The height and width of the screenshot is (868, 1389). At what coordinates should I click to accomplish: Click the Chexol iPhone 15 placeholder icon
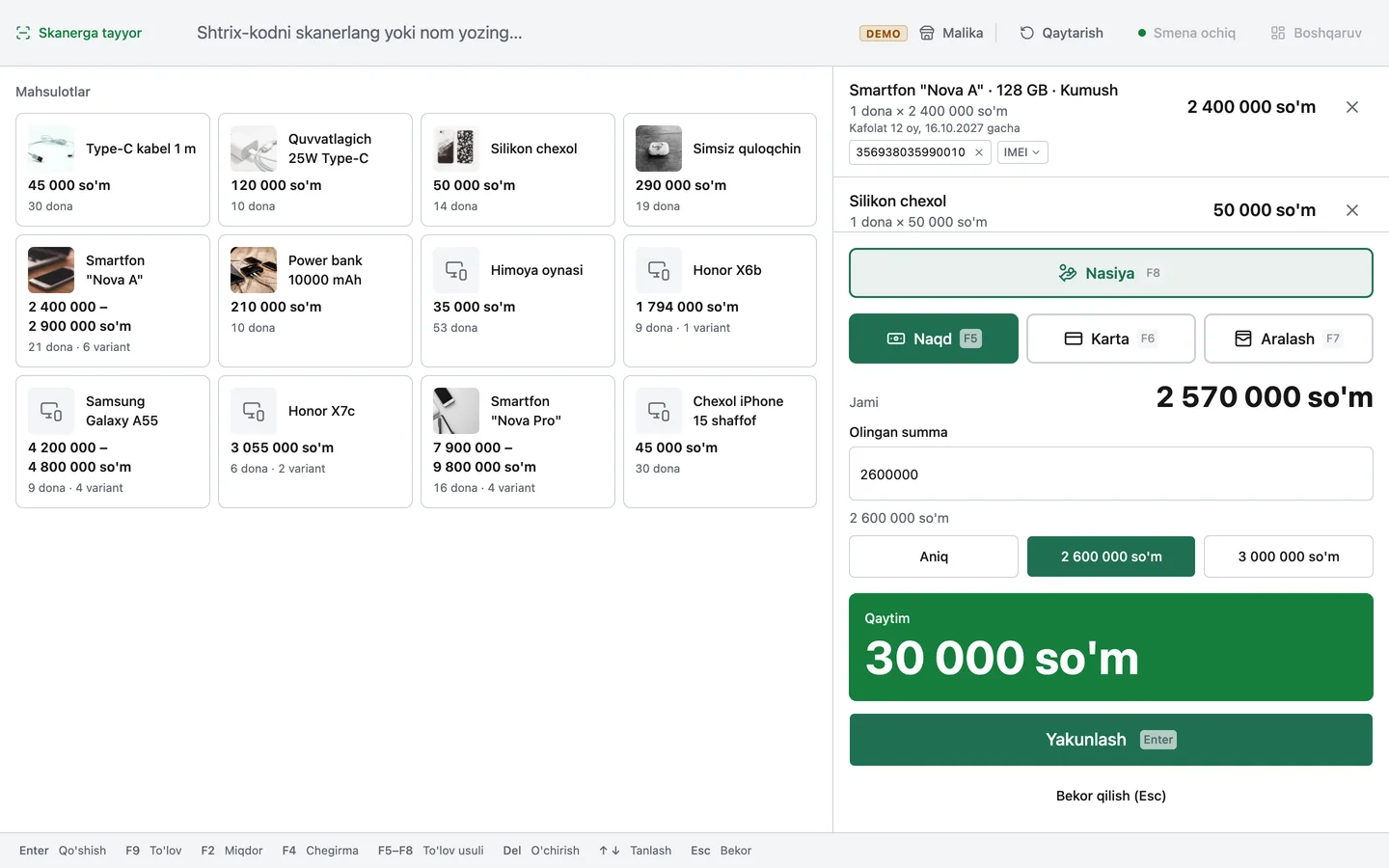tap(659, 411)
